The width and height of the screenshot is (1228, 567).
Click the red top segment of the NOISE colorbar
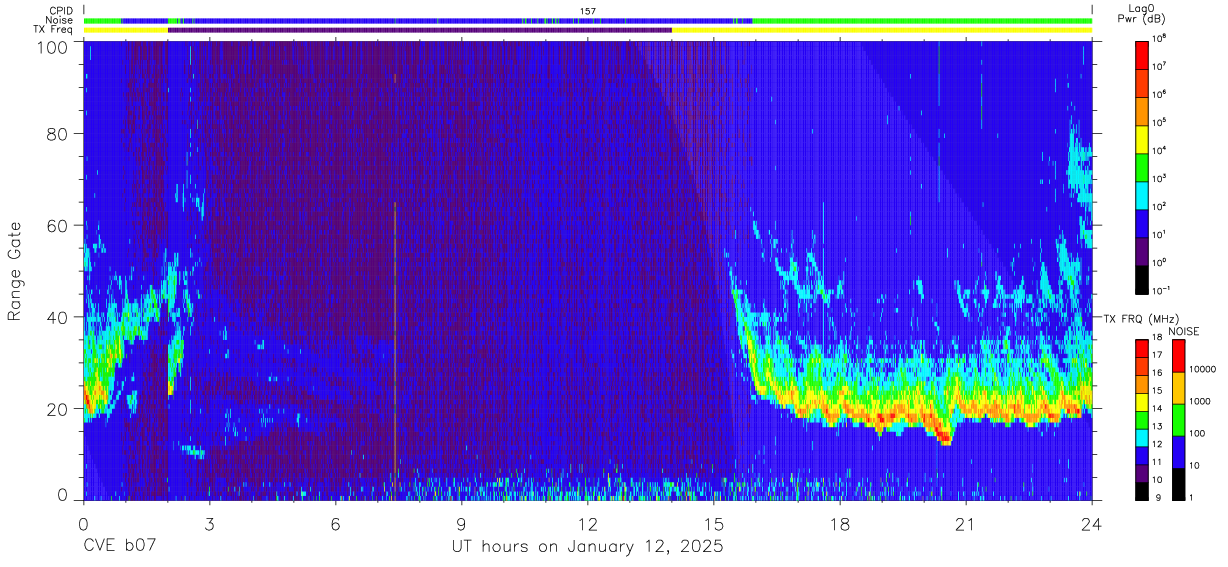[x=1178, y=355]
